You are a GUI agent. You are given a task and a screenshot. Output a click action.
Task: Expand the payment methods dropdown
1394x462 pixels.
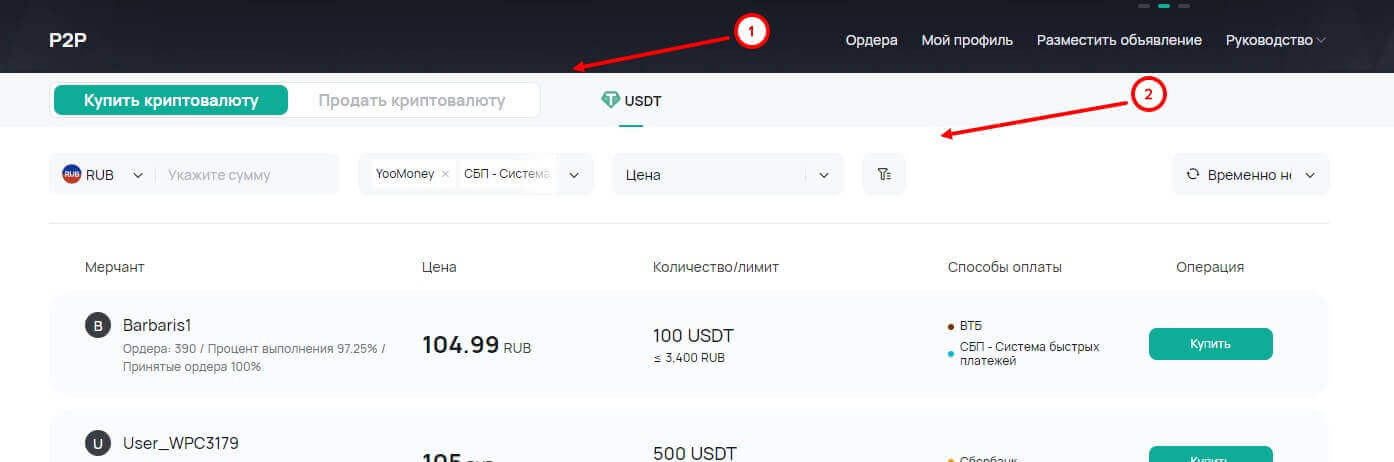[574, 174]
